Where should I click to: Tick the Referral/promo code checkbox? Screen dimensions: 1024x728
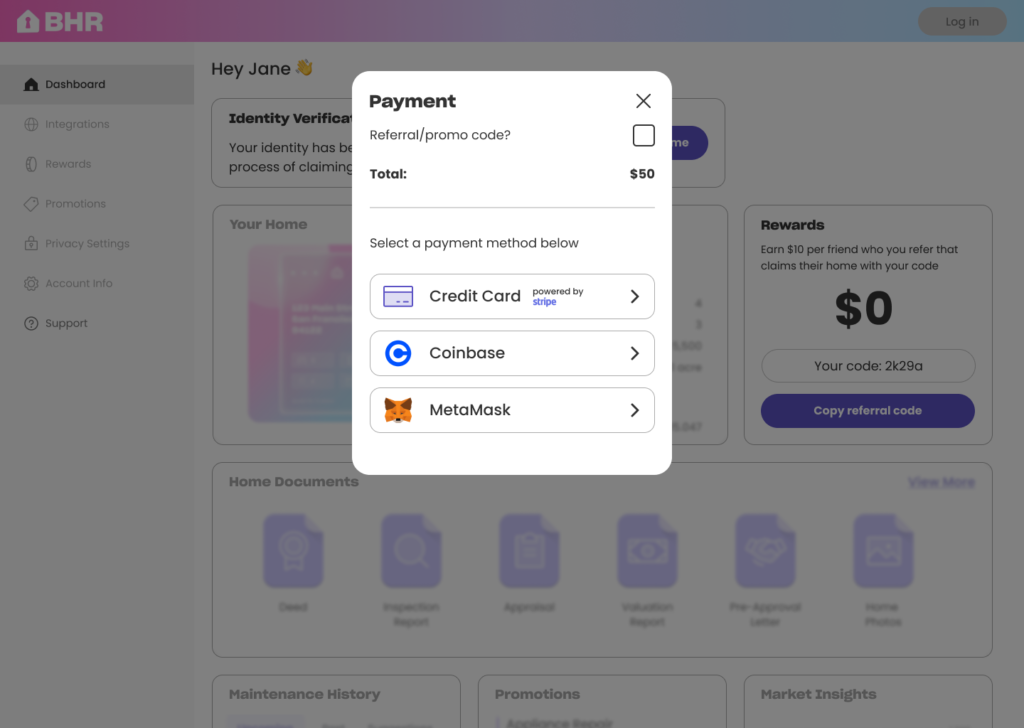pos(643,135)
